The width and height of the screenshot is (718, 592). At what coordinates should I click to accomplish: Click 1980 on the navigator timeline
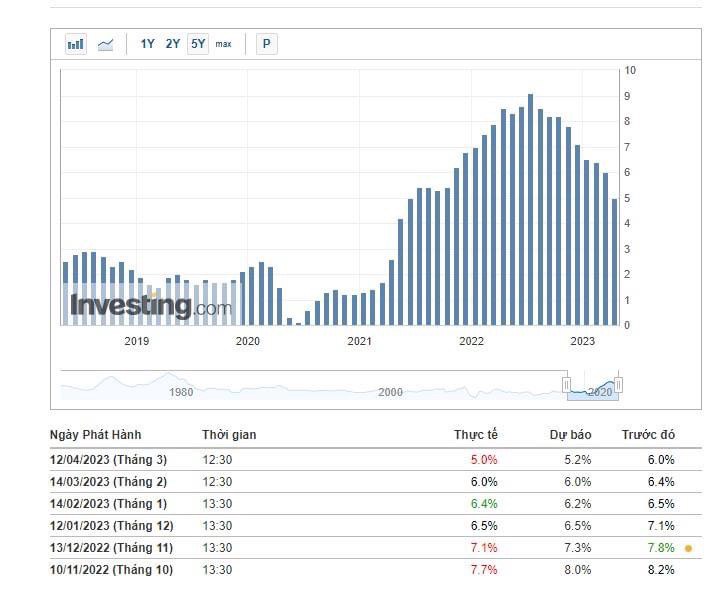coord(181,392)
